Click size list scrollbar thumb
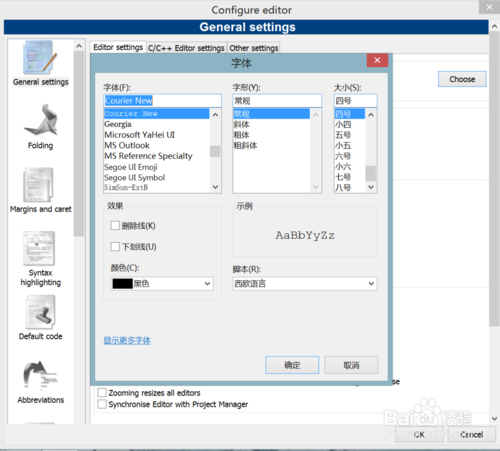 pyautogui.click(x=371, y=173)
